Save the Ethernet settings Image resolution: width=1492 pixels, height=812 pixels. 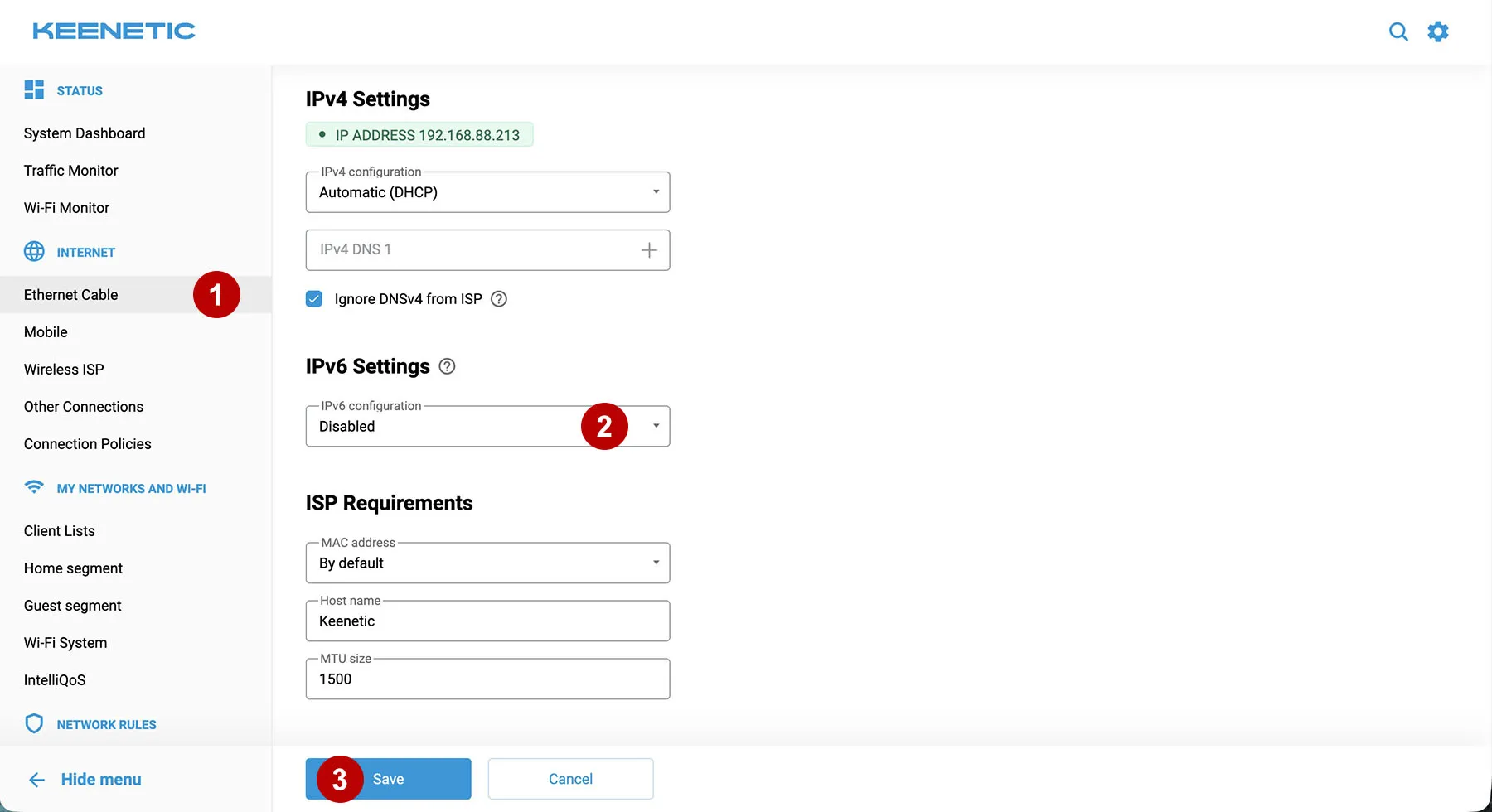pos(388,779)
